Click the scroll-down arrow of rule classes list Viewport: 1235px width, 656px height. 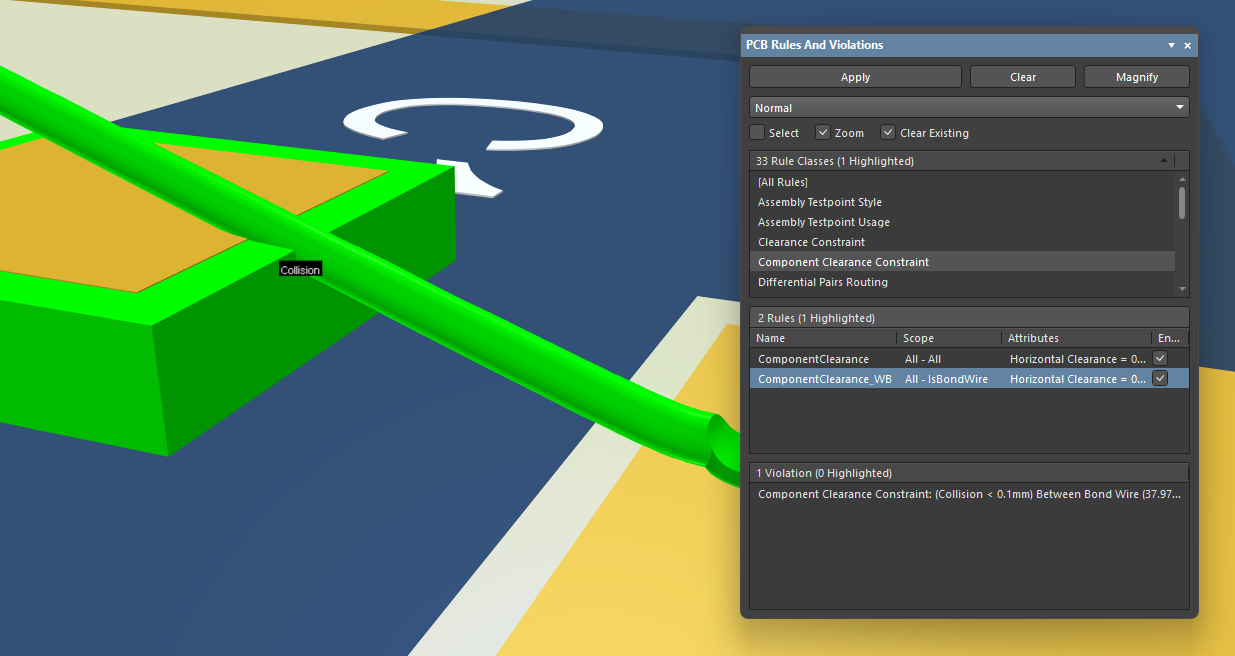tap(1182, 289)
